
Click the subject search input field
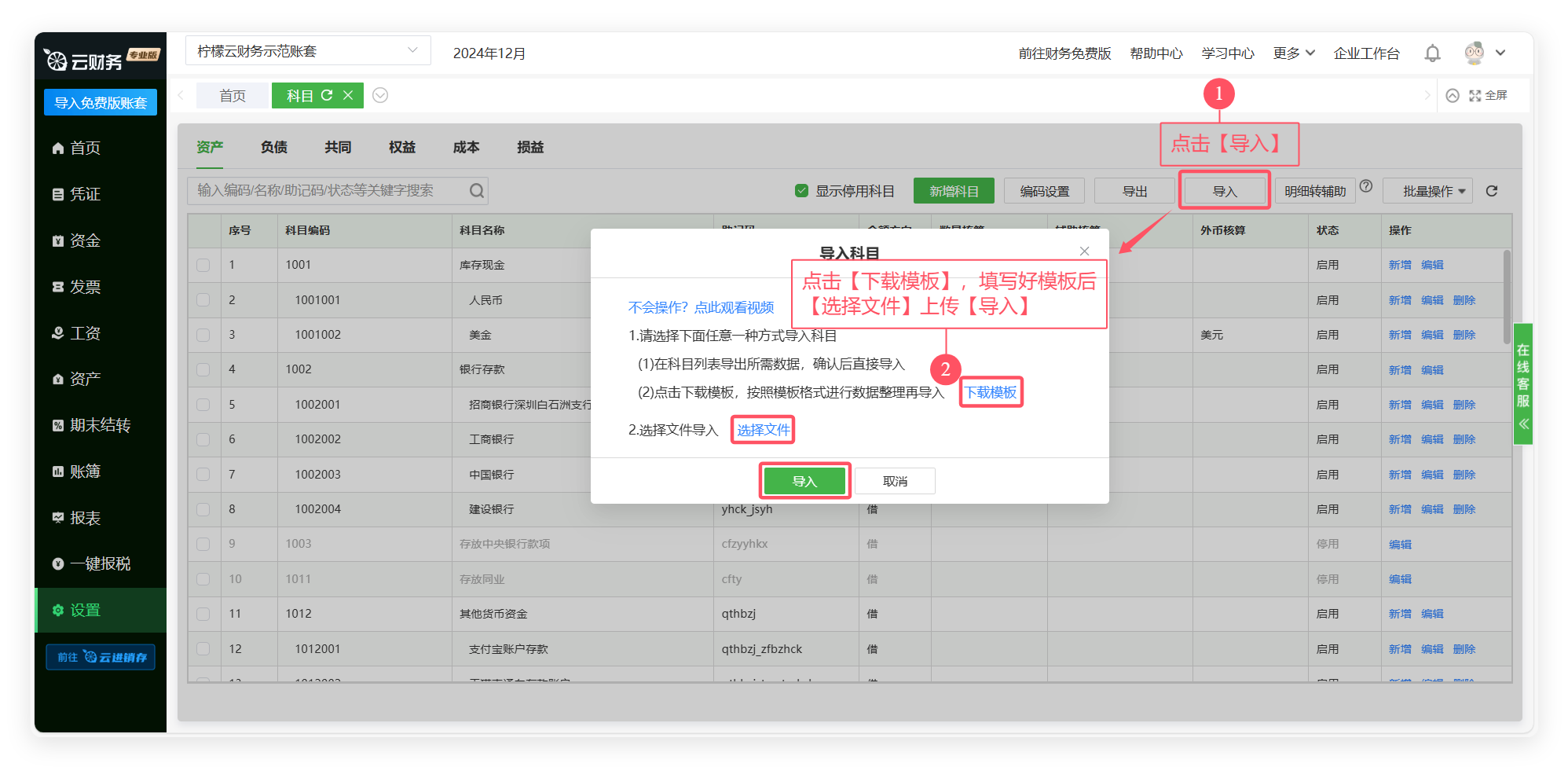(326, 191)
